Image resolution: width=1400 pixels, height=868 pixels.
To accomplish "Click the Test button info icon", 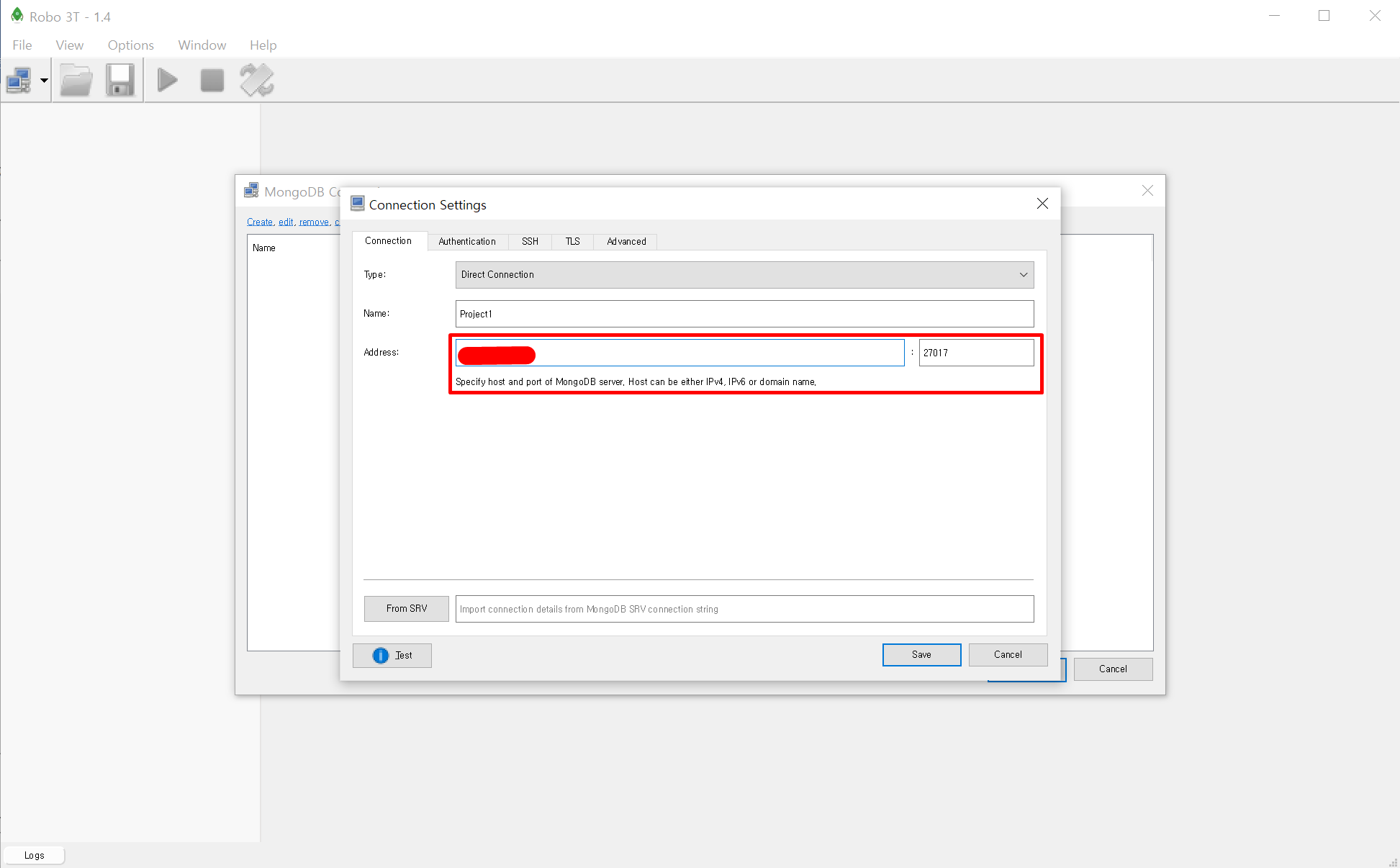I will [380, 655].
